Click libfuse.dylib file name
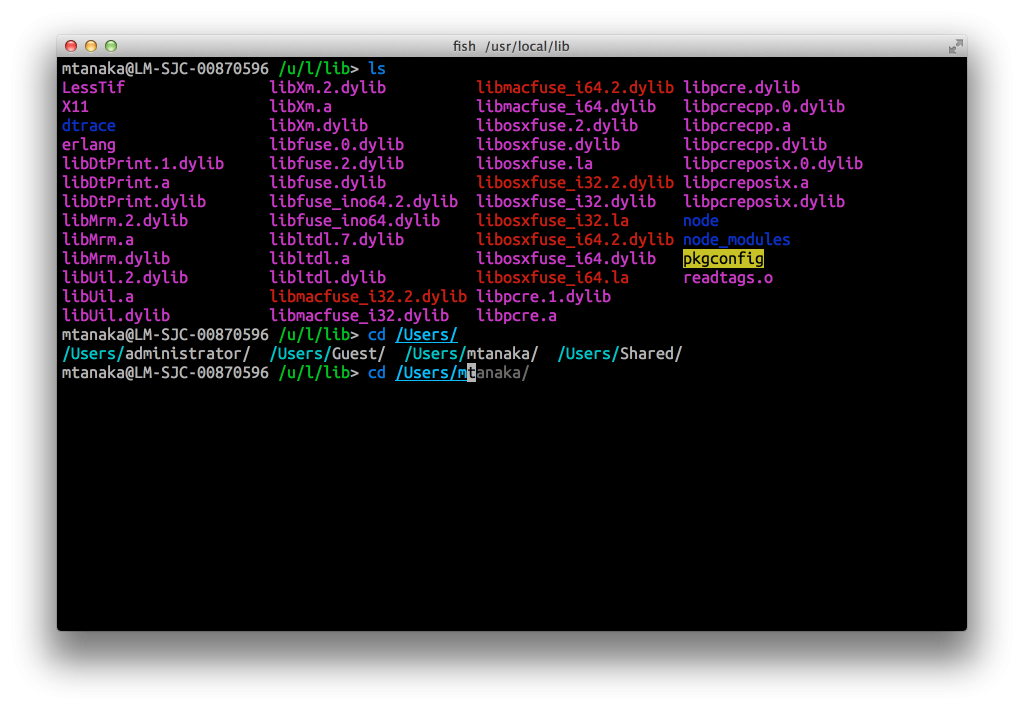This screenshot has height=710, width=1024. 328,182
